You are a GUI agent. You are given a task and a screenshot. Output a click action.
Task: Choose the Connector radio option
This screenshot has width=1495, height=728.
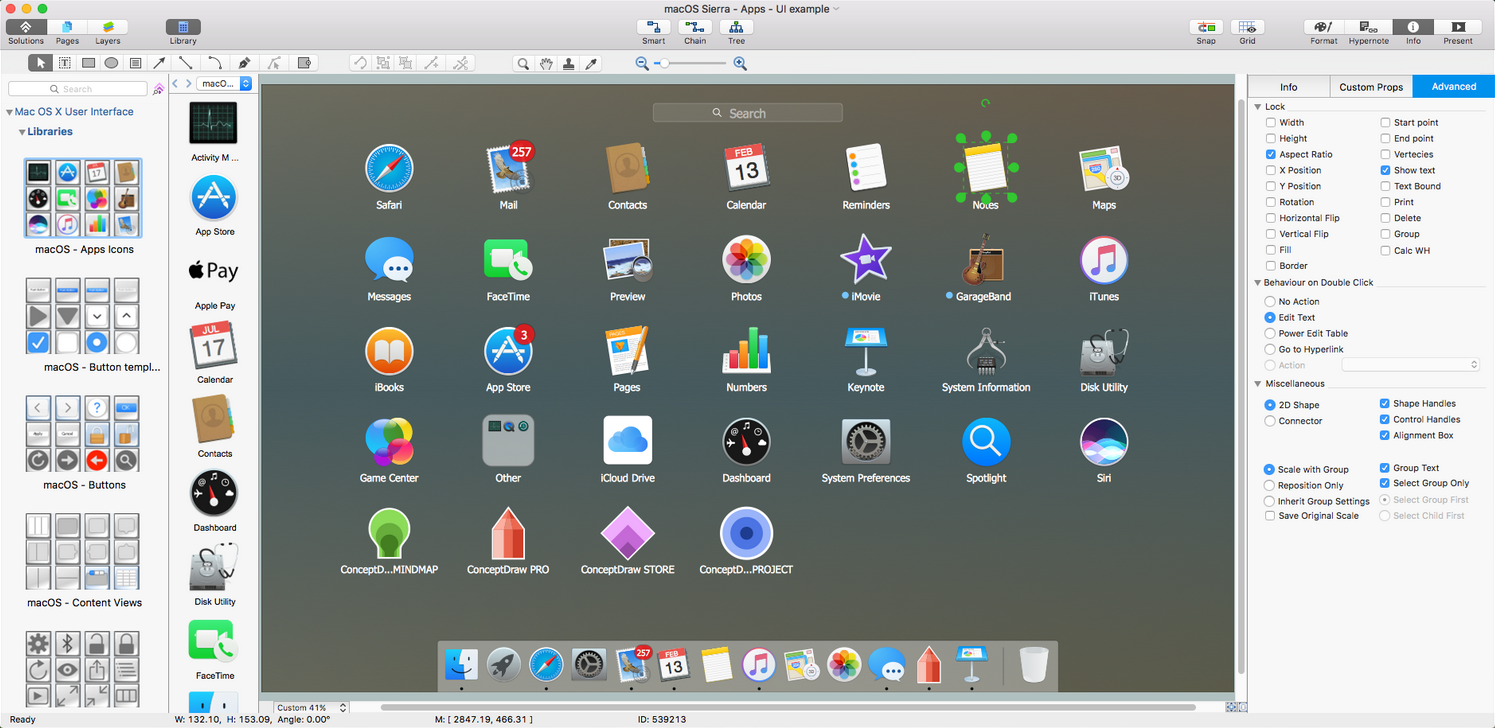(x=1270, y=421)
